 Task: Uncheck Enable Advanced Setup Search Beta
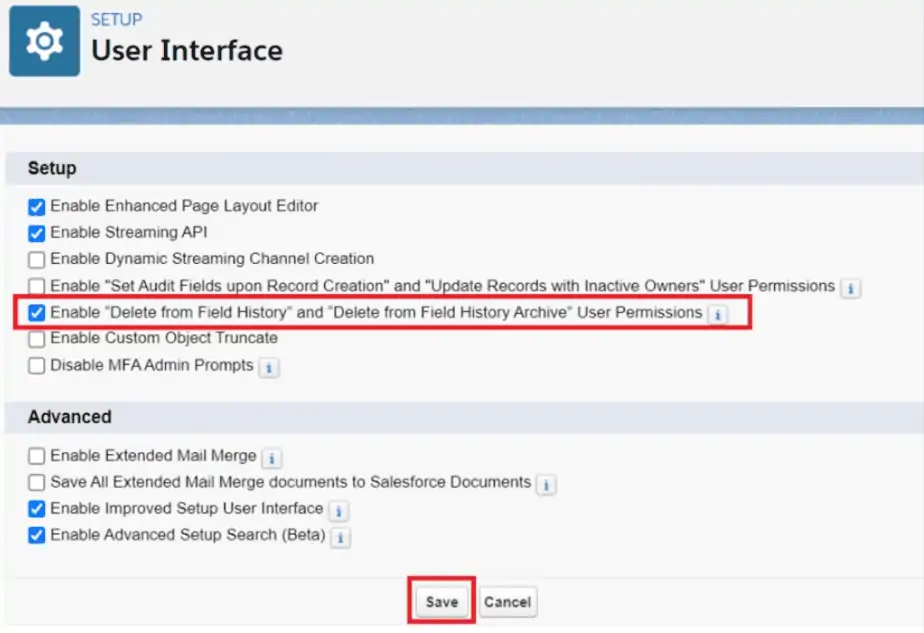pyautogui.click(x=36, y=536)
